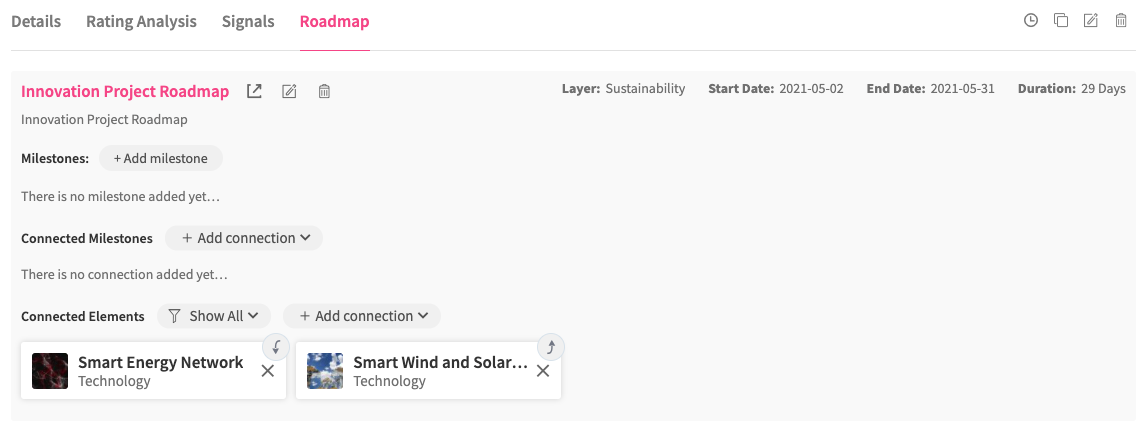This screenshot has width=1140, height=423.
Task: Click the edit icon in the top-right toolbar
Action: point(1091,21)
